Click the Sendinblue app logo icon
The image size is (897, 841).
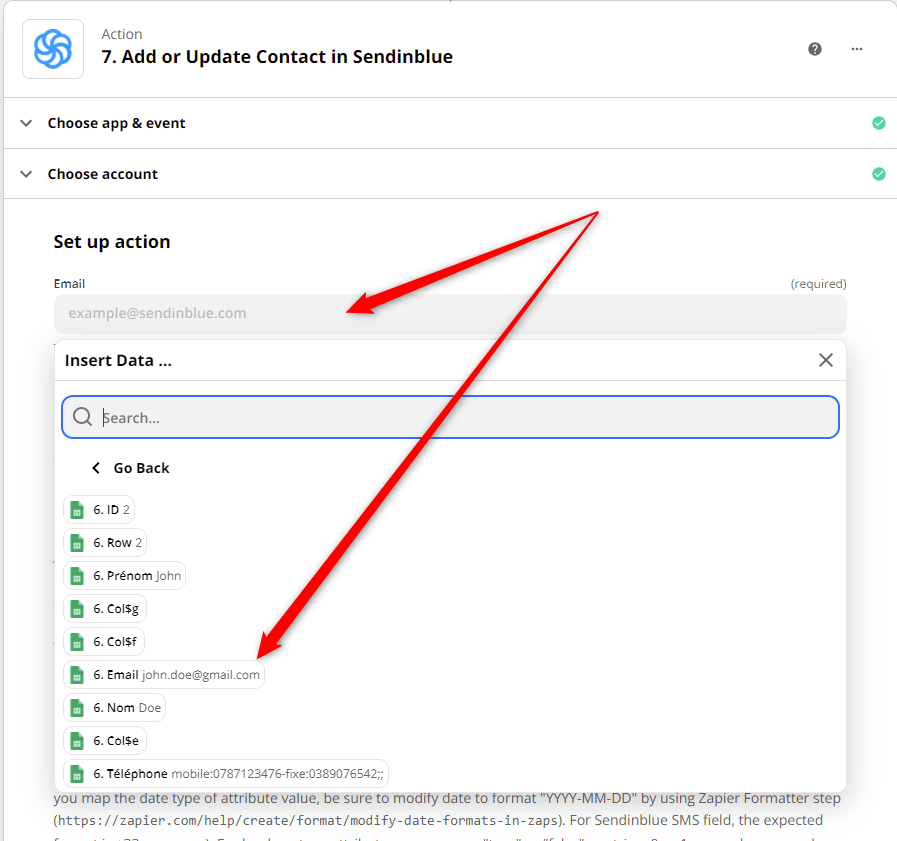53,49
